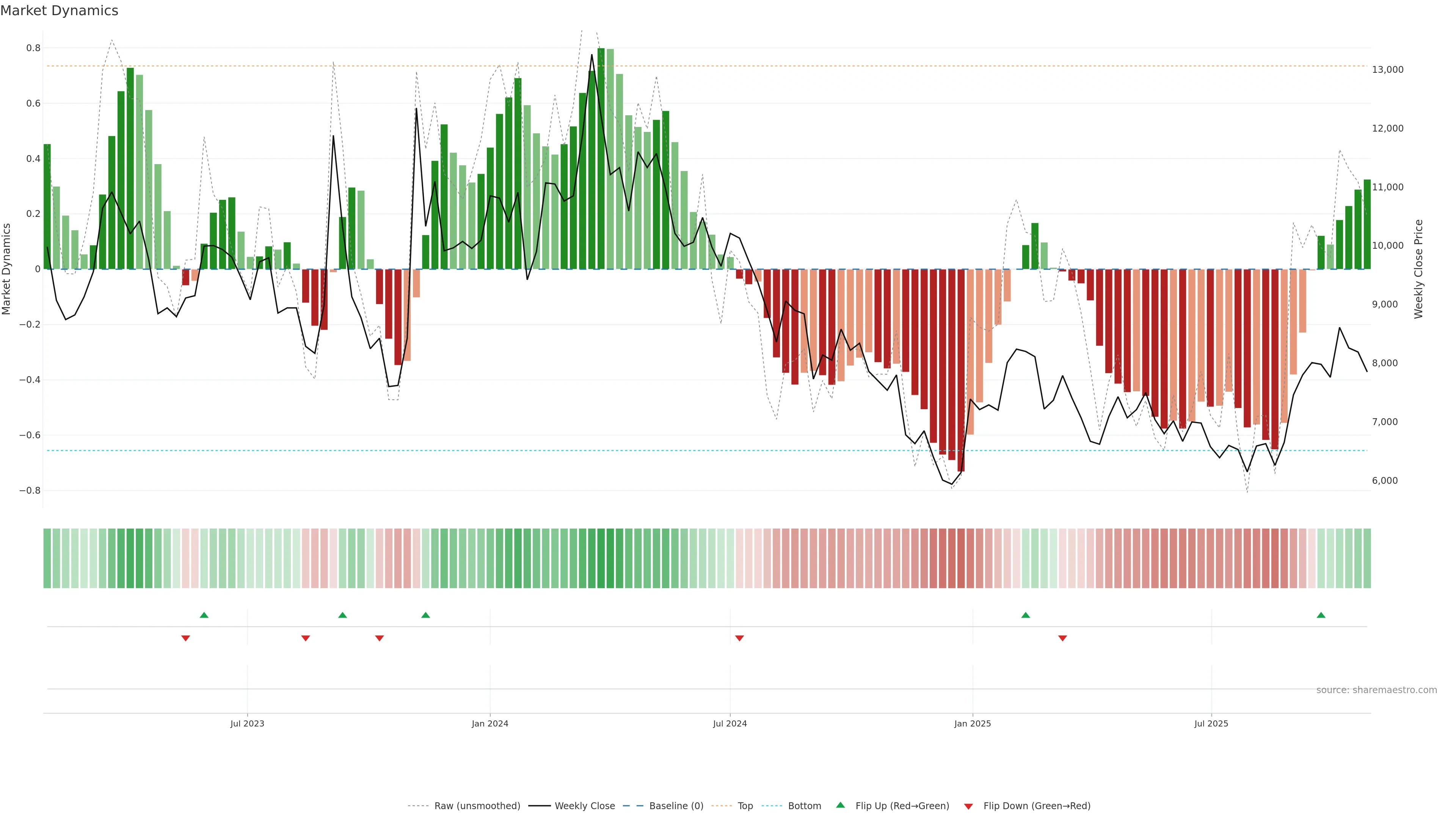
Task: Click the Weekly Close Price axis title
Action: 1419,269
